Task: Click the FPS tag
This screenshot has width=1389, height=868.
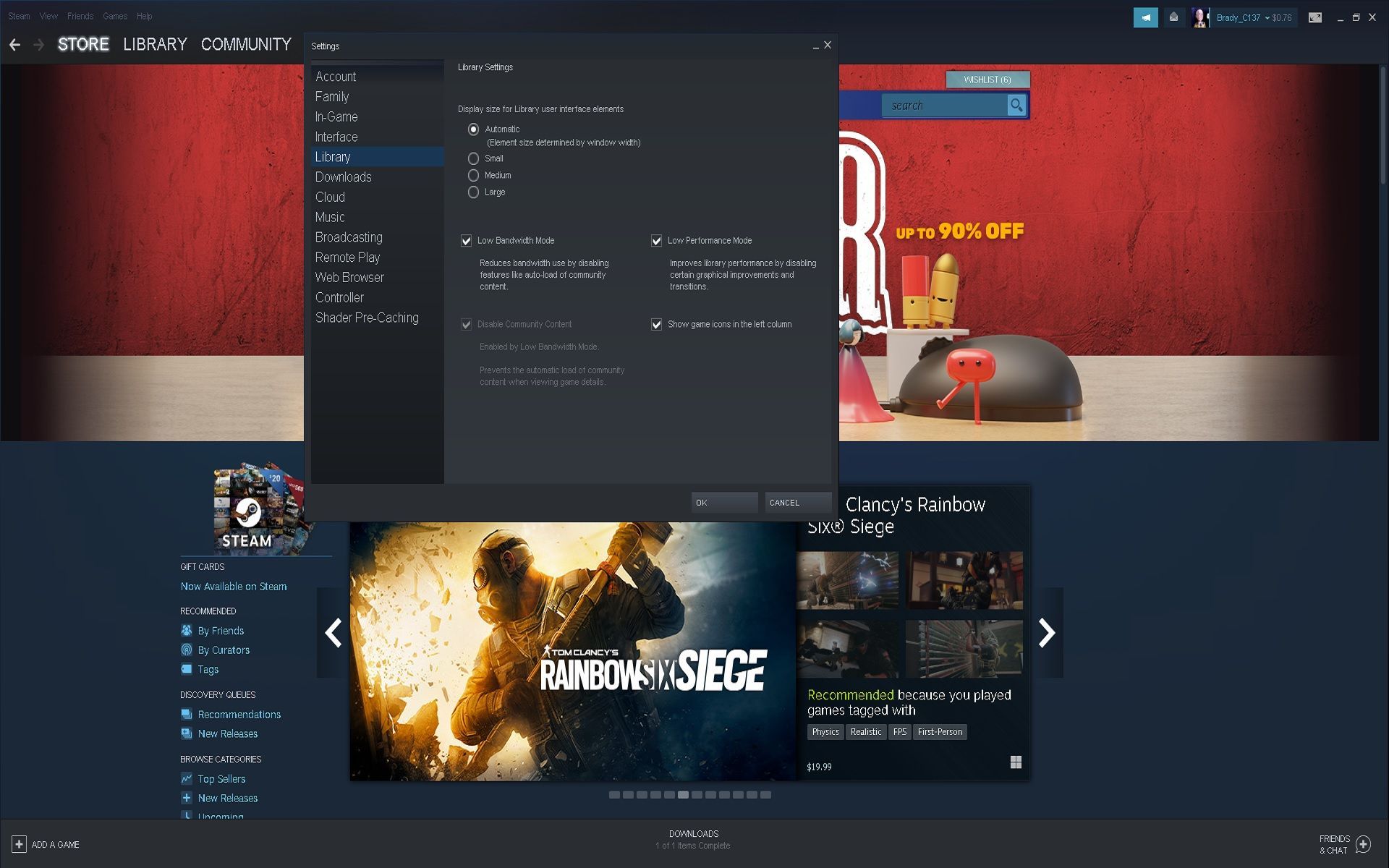Action: pos(899,732)
